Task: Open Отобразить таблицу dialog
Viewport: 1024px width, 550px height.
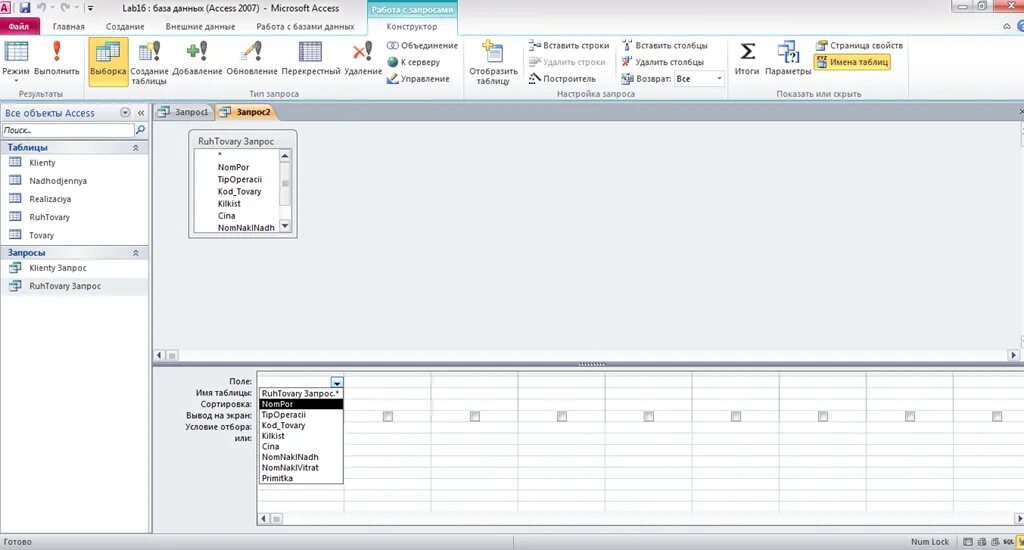Action: click(x=493, y=62)
